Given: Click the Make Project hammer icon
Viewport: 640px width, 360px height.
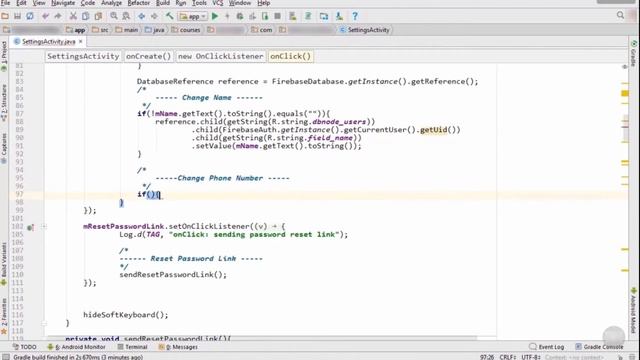Looking at the screenshot, I should (x=169, y=16).
